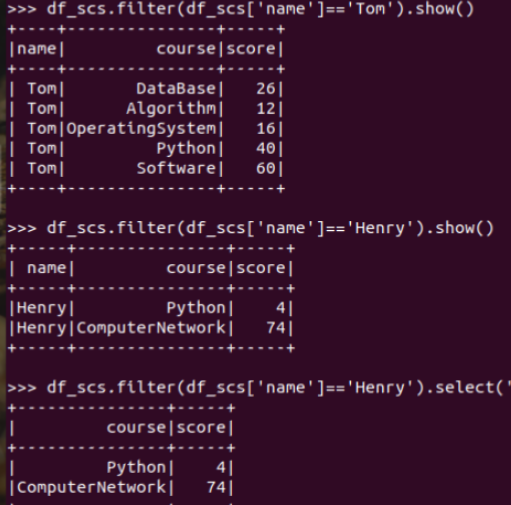Click the score 26 in the Tom table
This screenshot has width=511, height=505.
(266, 89)
